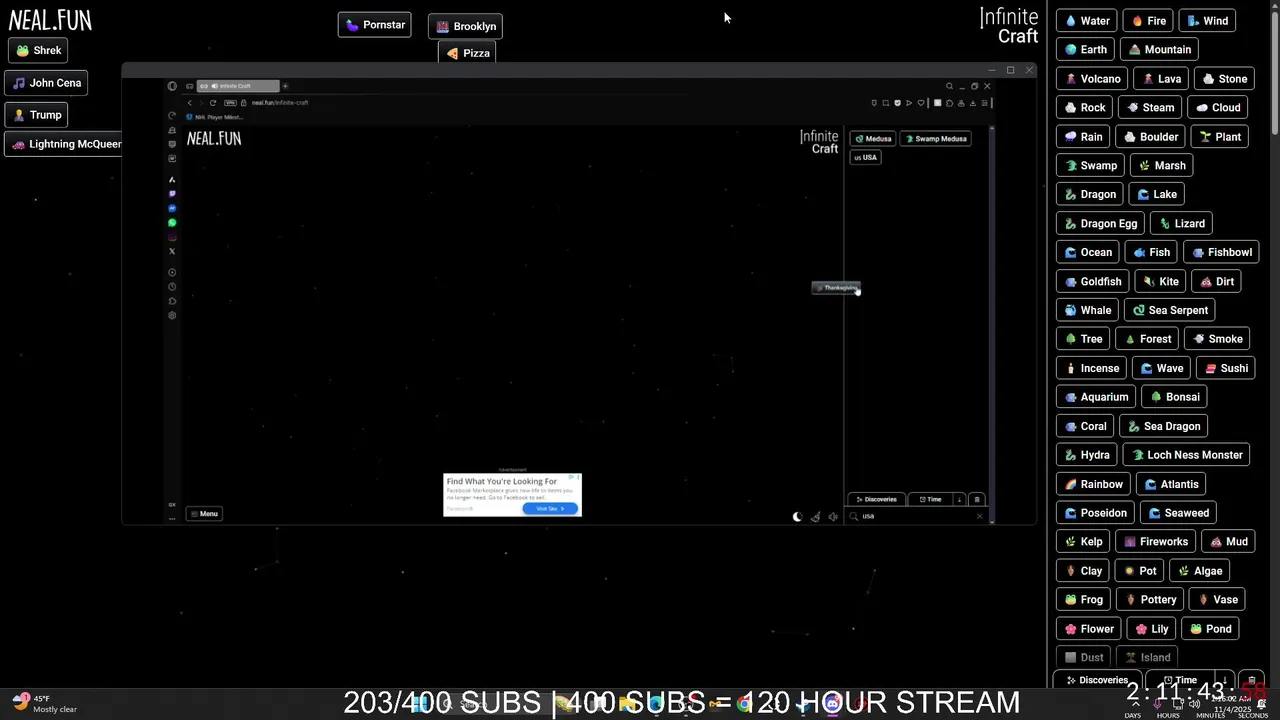
Task: Select the Steam element
Action: (1150, 108)
